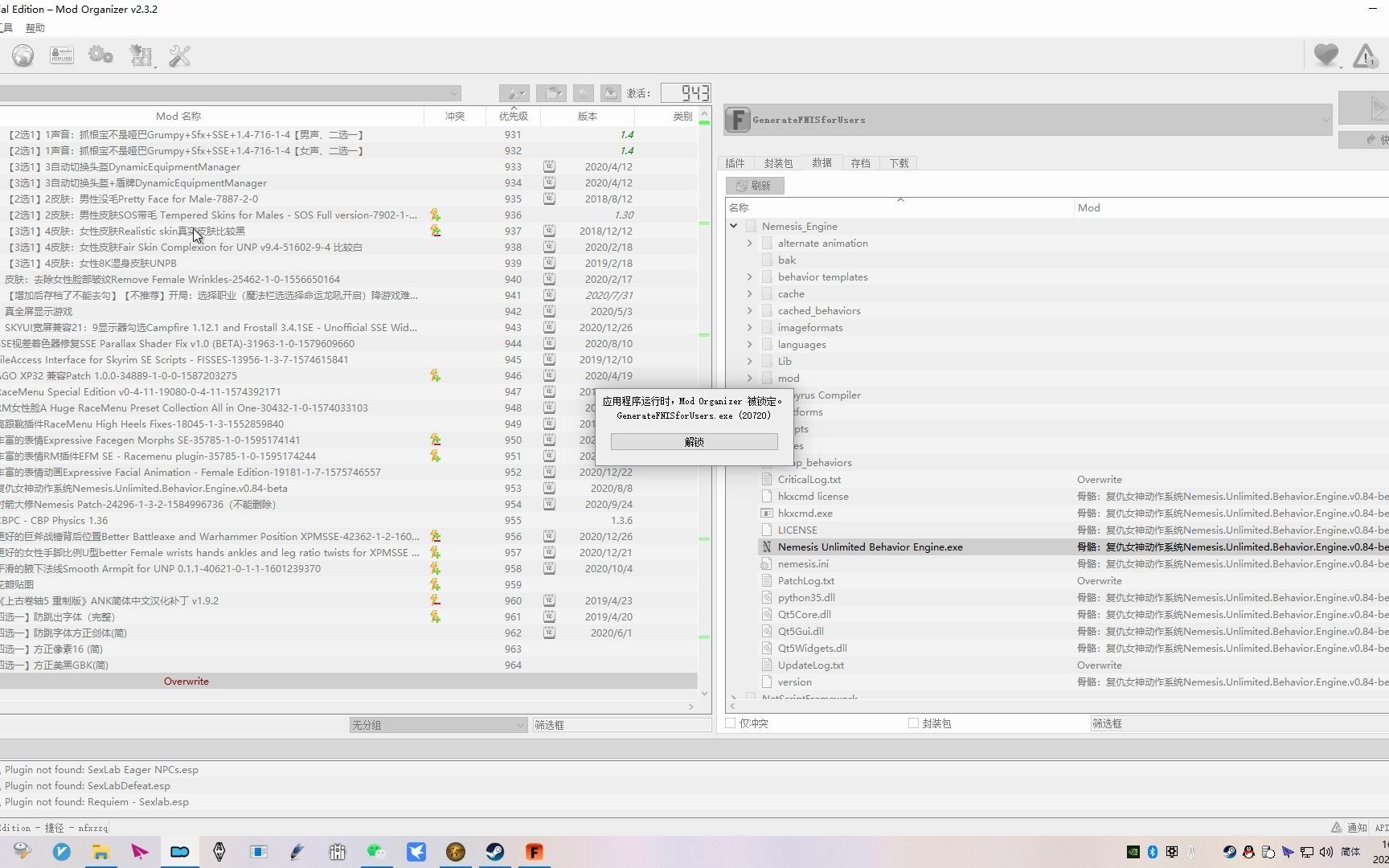Select the CriticalLog.txt file
This screenshot has height=868, width=1389.
809,479
